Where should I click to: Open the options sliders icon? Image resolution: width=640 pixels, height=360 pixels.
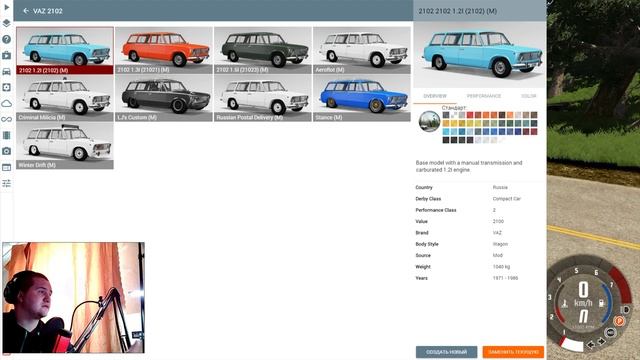(x=7, y=184)
